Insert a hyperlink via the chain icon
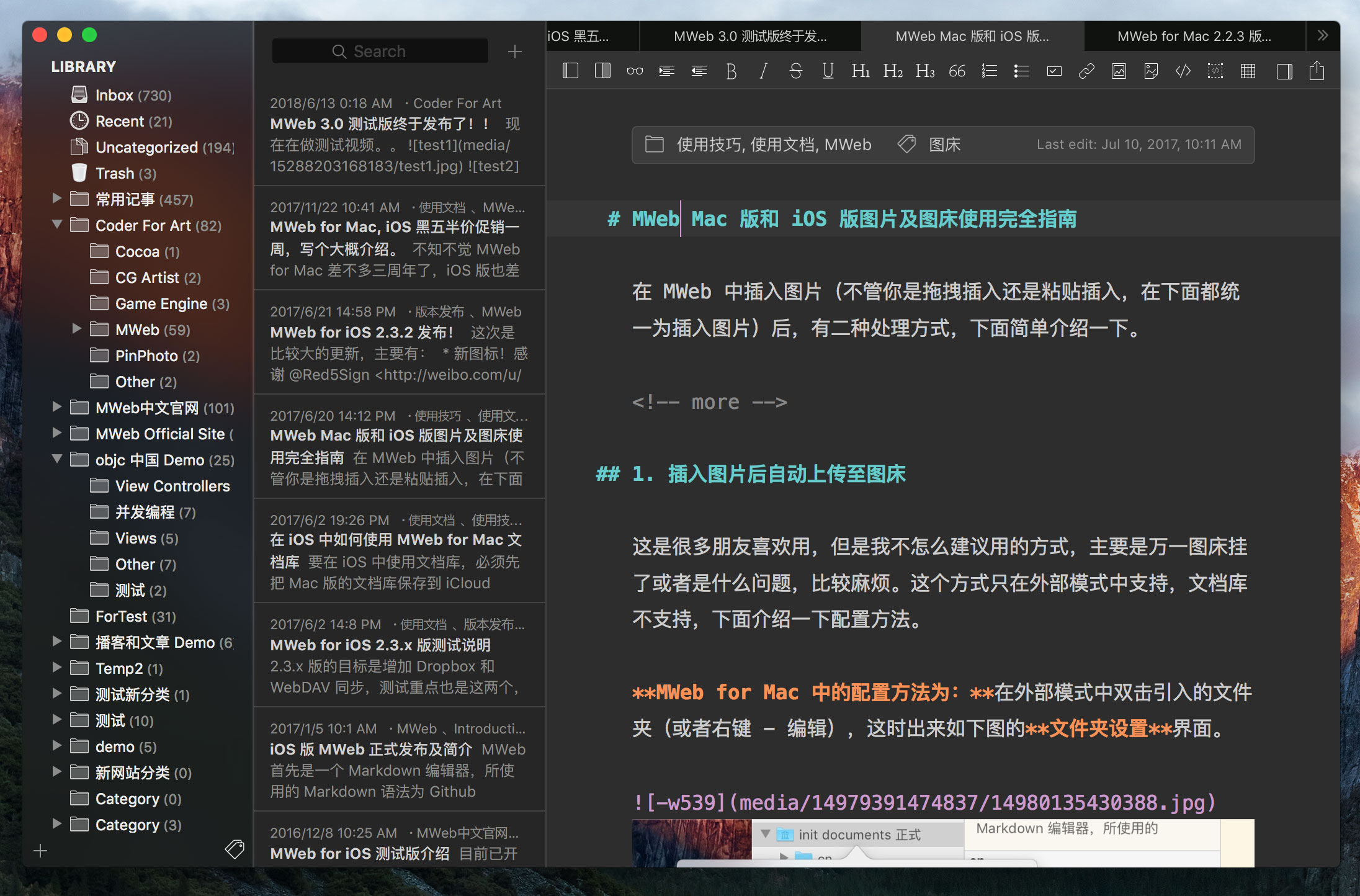This screenshot has height=896, width=1360. pos(1086,71)
